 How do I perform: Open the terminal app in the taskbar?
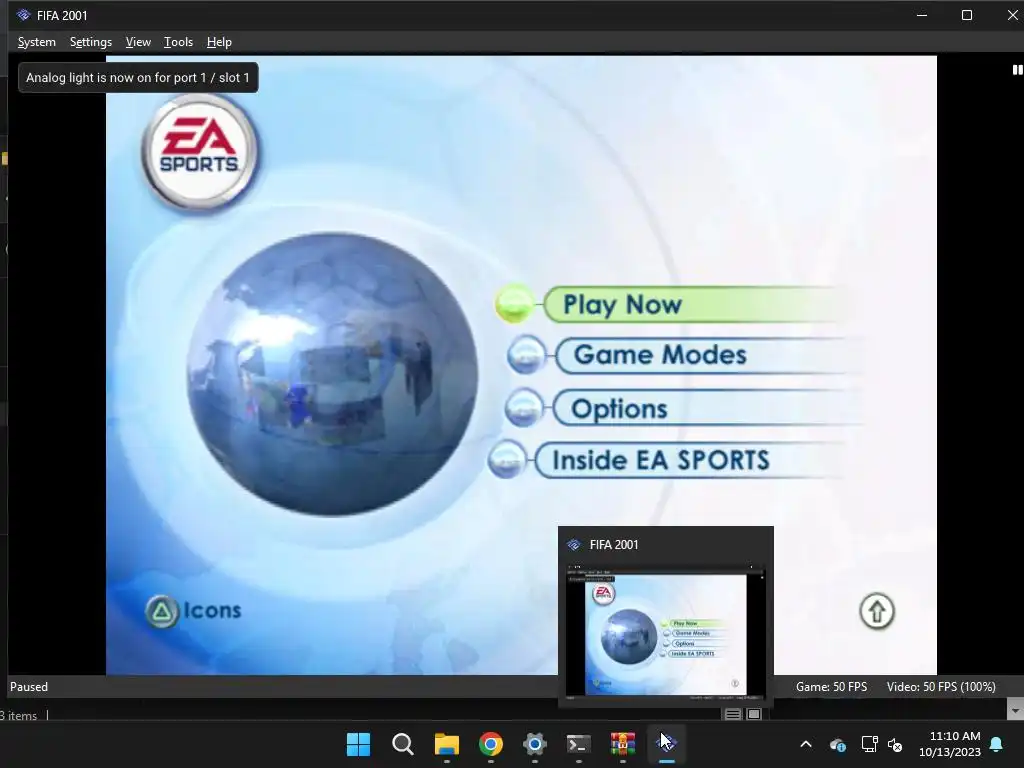[579, 744]
